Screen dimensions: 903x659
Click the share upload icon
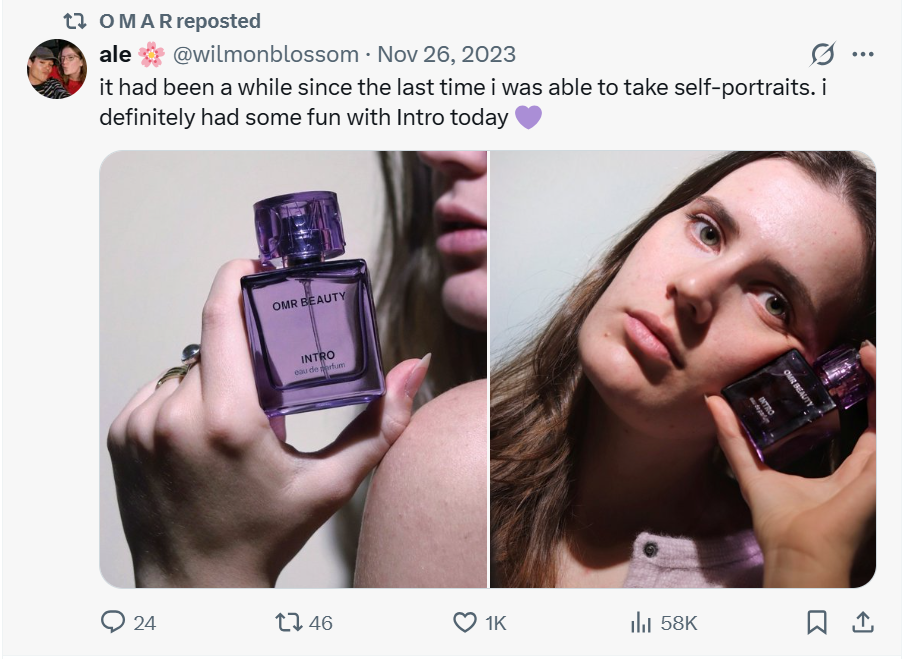coord(861,622)
